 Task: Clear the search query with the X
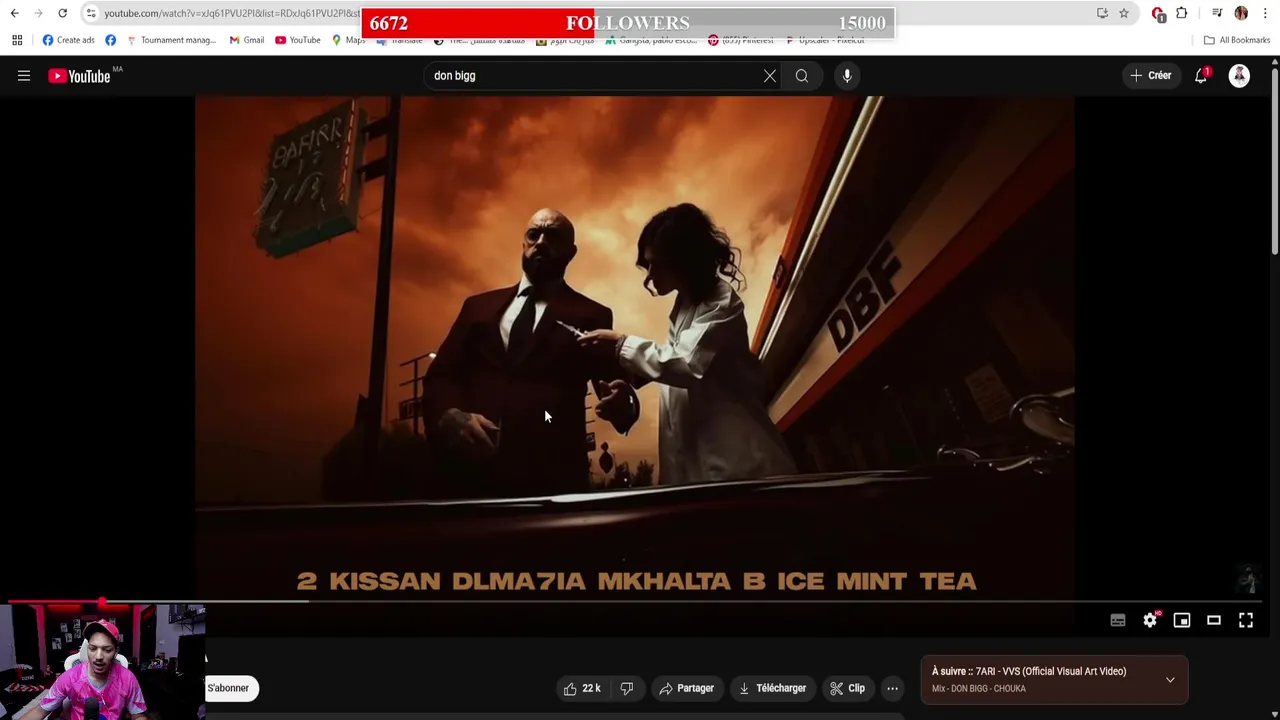770,76
